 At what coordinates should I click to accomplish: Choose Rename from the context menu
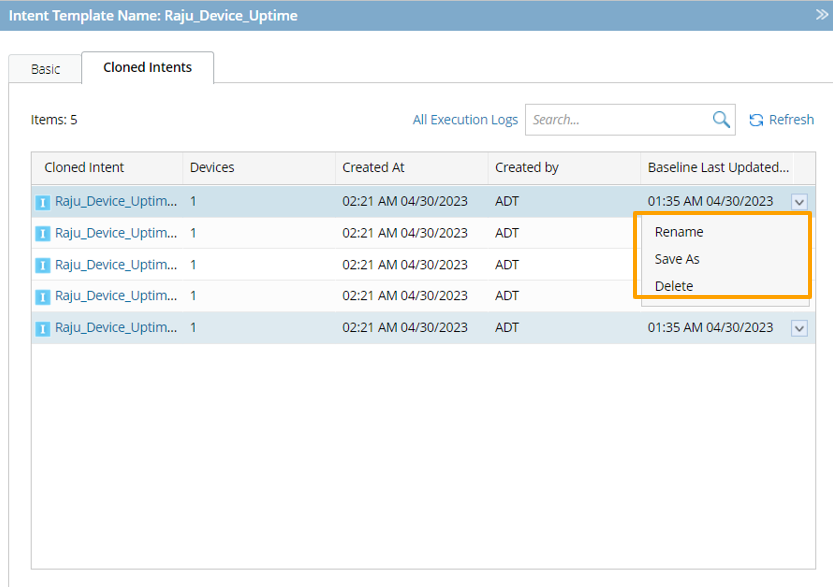coord(679,232)
